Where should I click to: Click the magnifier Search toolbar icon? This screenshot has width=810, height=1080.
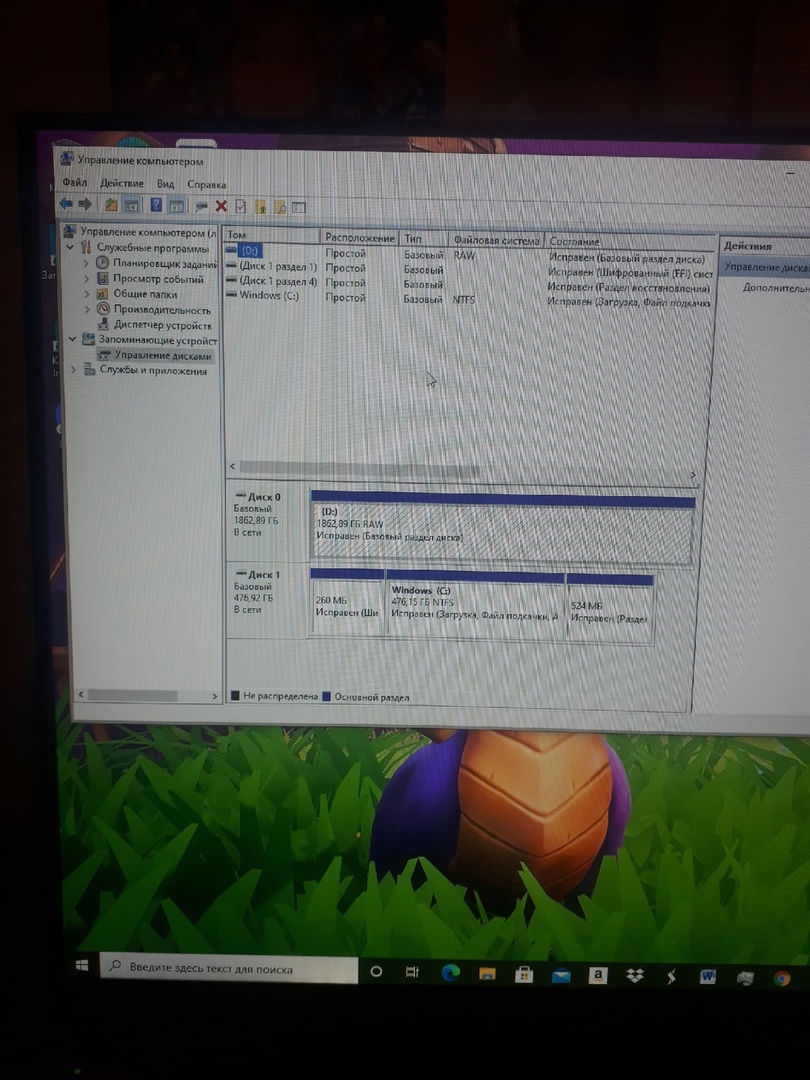[280, 207]
